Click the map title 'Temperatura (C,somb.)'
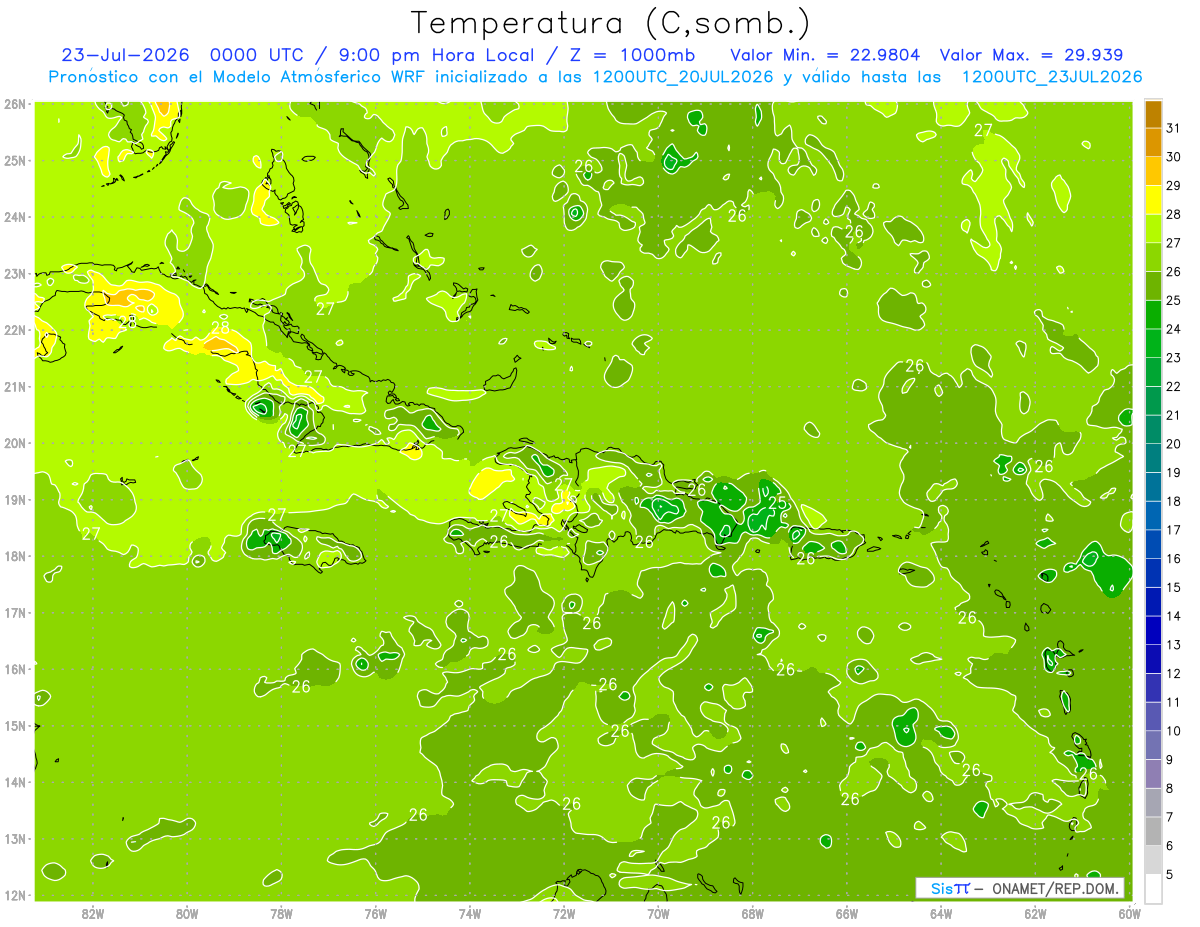 pyautogui.click(x=610, y=23)
